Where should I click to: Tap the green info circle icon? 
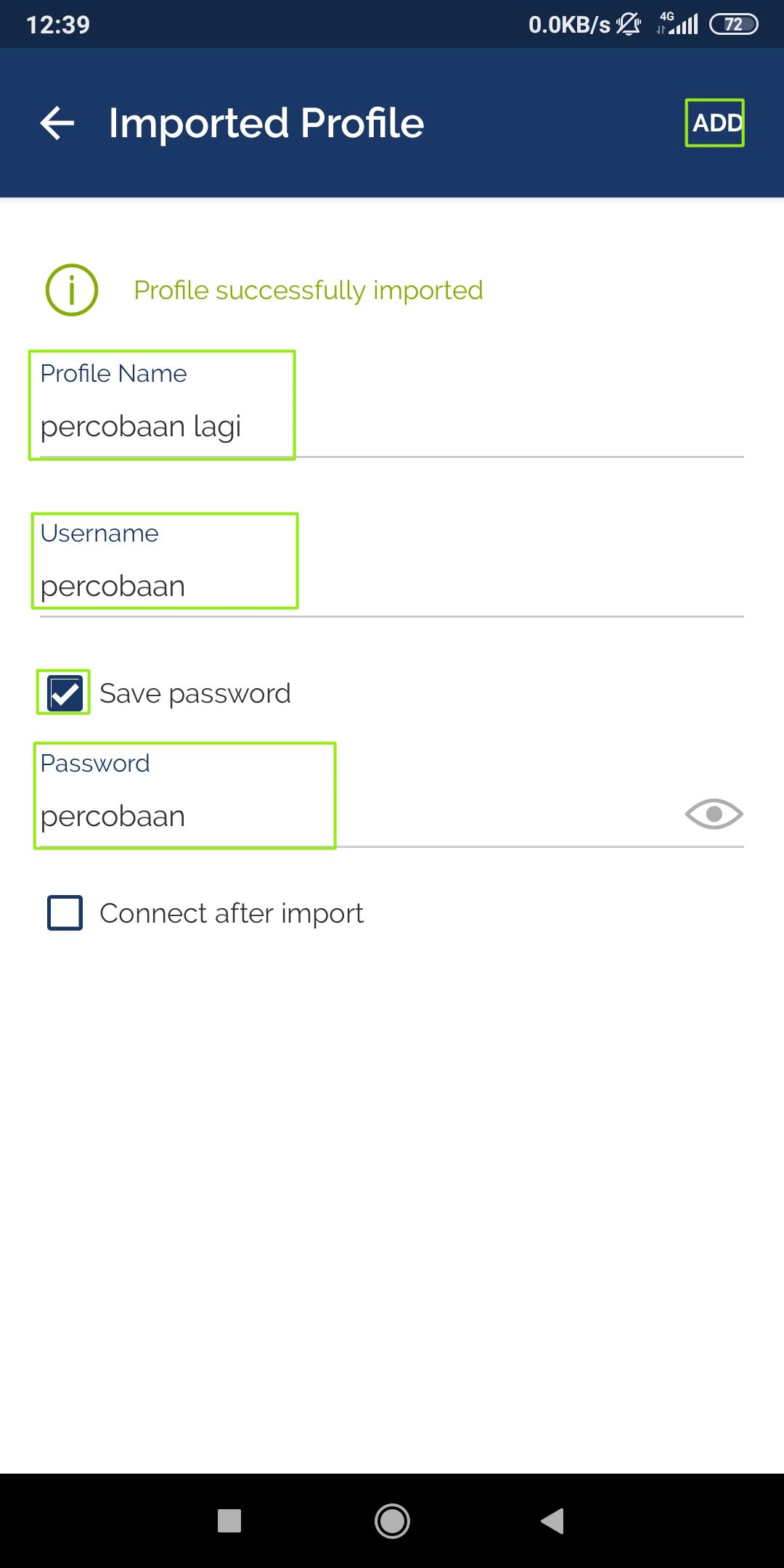tap(72, 290)
